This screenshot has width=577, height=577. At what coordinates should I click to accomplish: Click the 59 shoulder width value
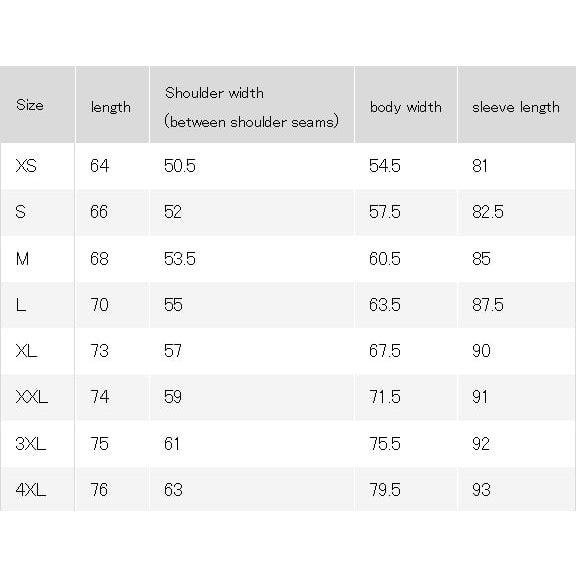tap(173, 397)
